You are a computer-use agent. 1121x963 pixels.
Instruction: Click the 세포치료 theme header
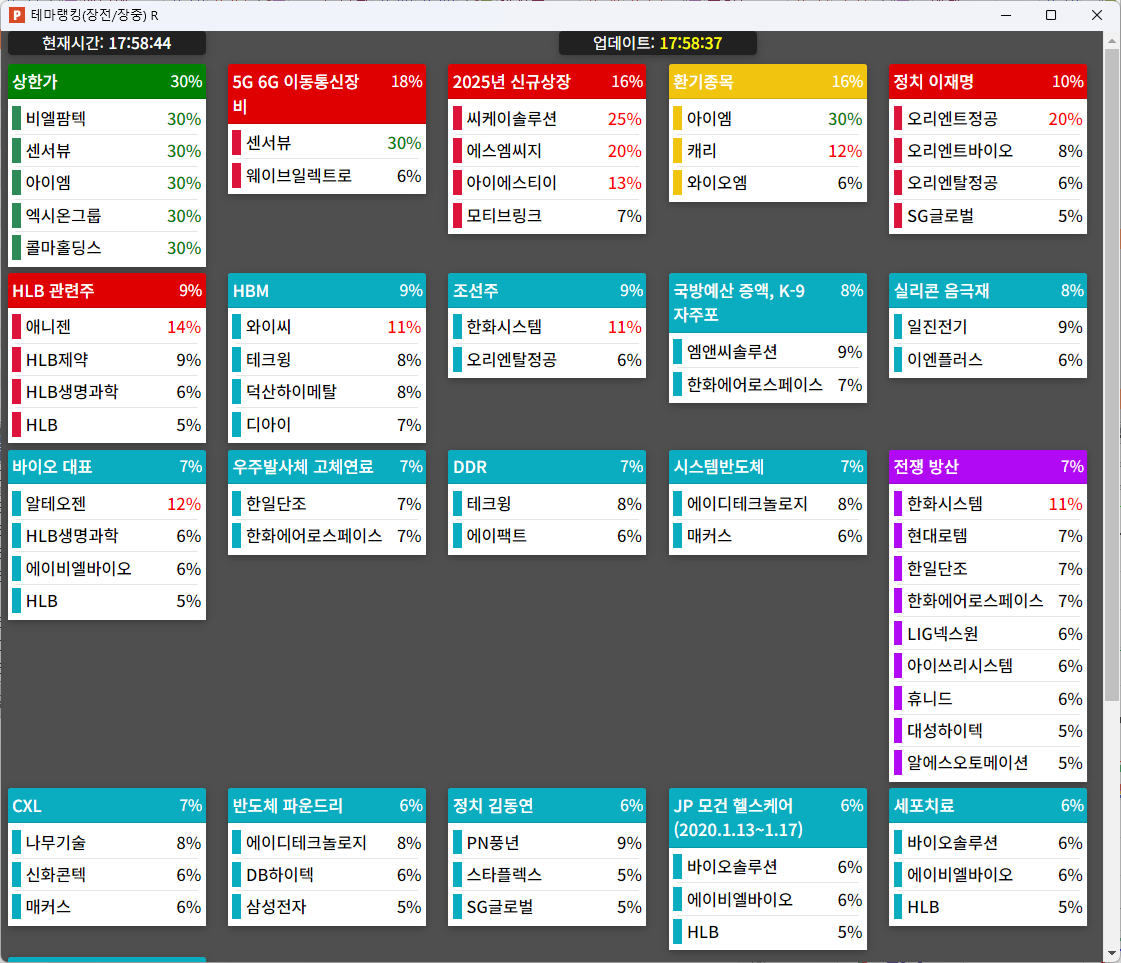pyautogui.click(x=988, y=806)
